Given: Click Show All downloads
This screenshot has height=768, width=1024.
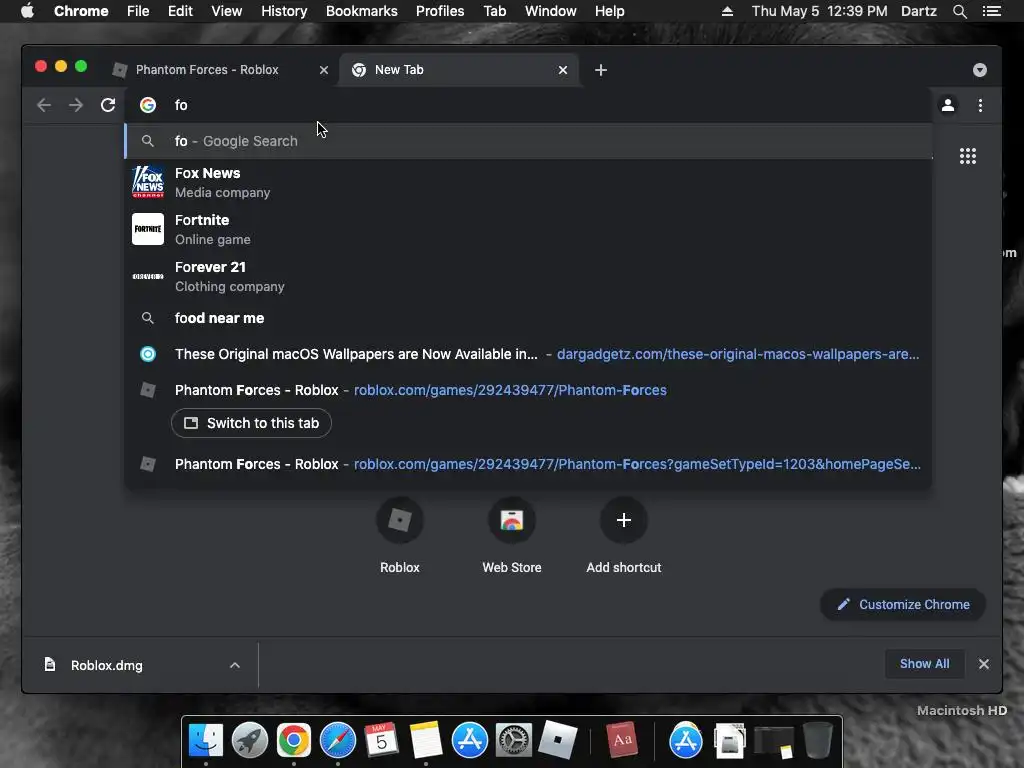Looking at the screenshot, I should 924,664.
